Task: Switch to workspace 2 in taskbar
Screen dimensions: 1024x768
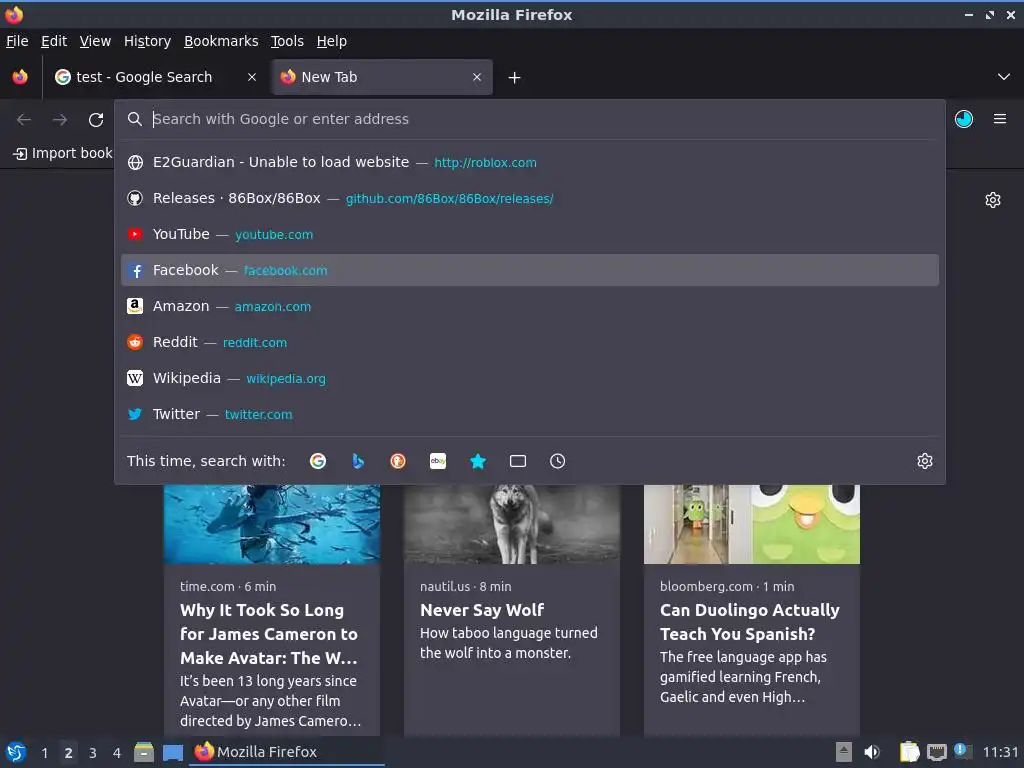Action: 69,753
